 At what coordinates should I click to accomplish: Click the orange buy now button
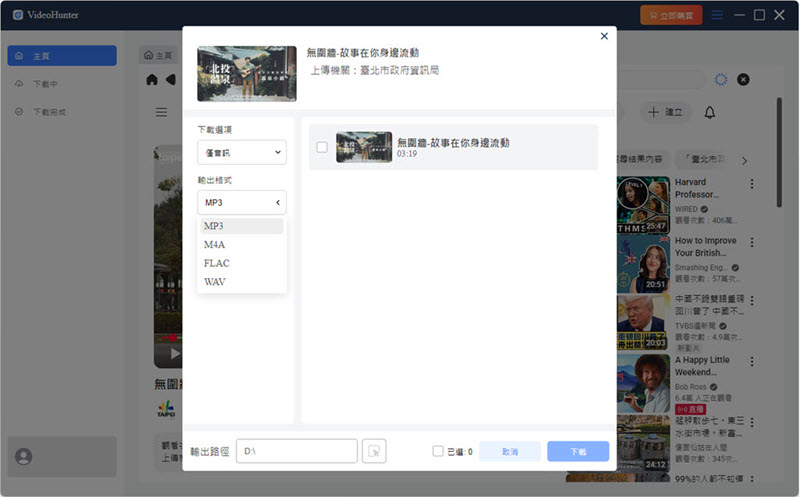pyautogui.click(x=671, y=15)
